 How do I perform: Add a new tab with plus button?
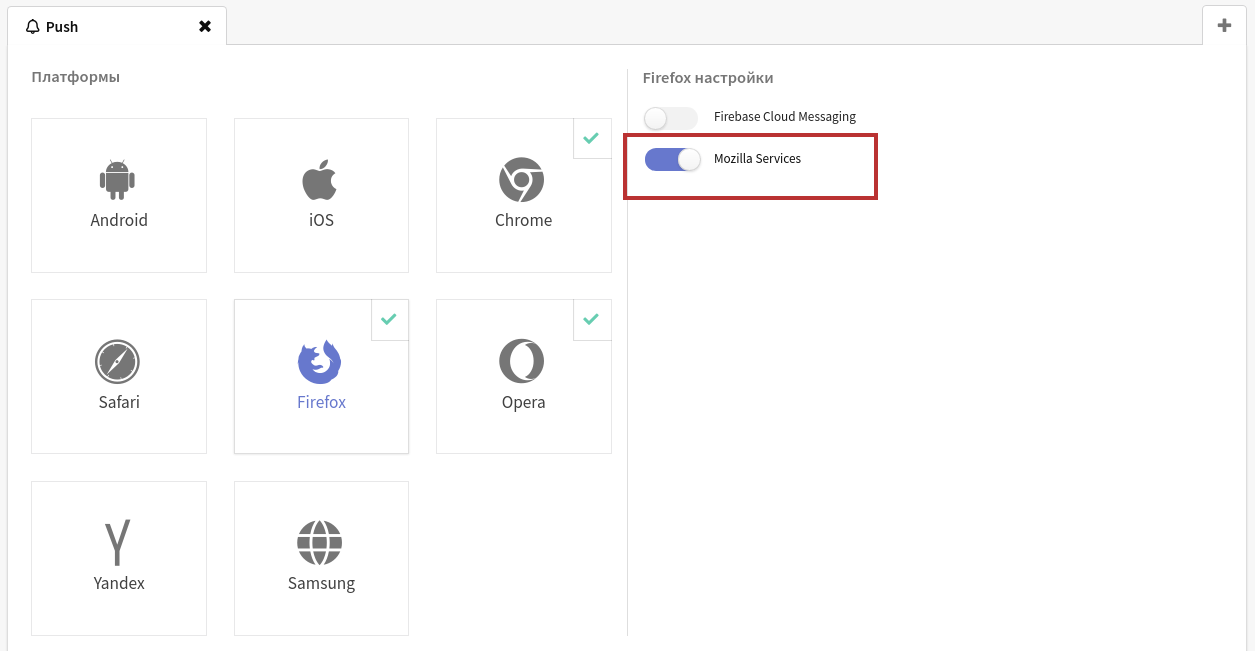[1224, 26]
